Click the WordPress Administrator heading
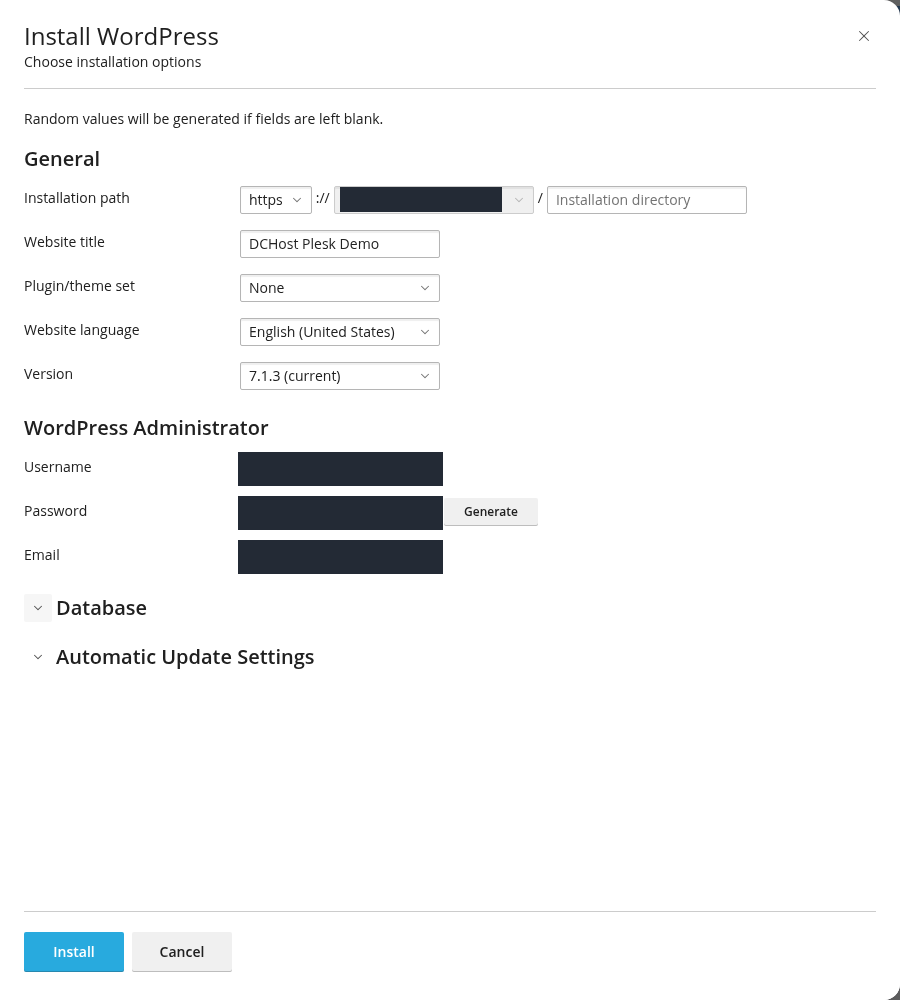Screen dimensions: 900x1000 click(146, 428)
